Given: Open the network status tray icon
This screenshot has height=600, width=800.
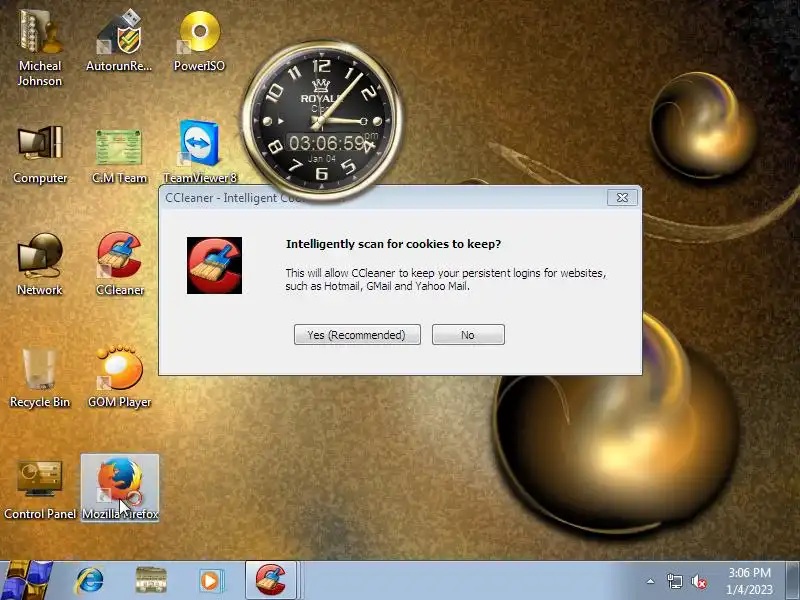Looking at the screenshot, I should (674, 581).
